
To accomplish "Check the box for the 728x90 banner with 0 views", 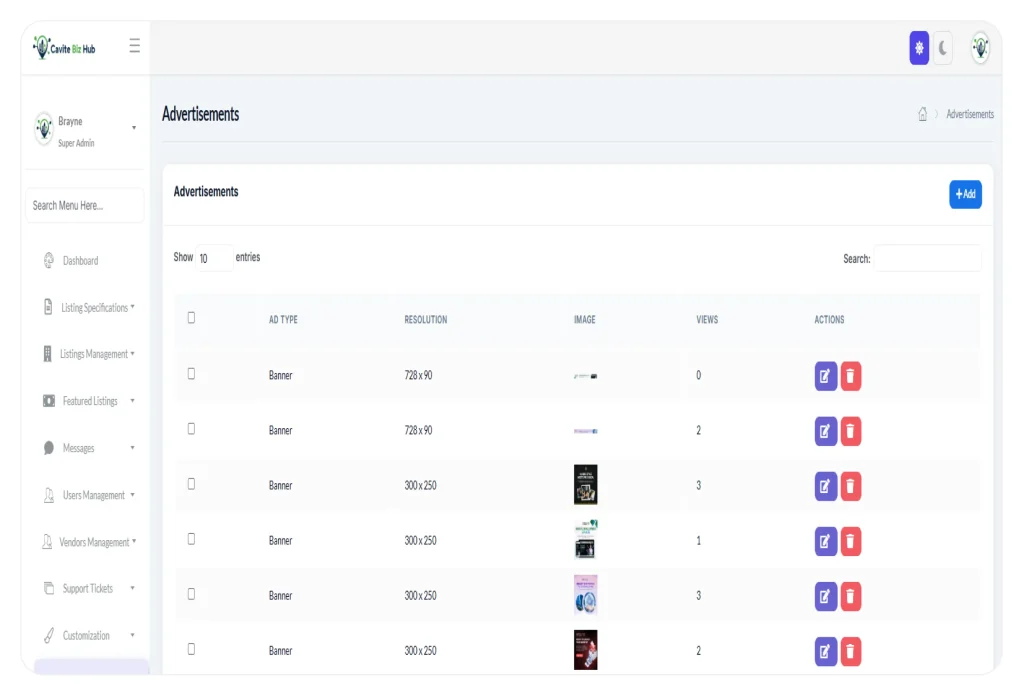I will coord(191,374).
